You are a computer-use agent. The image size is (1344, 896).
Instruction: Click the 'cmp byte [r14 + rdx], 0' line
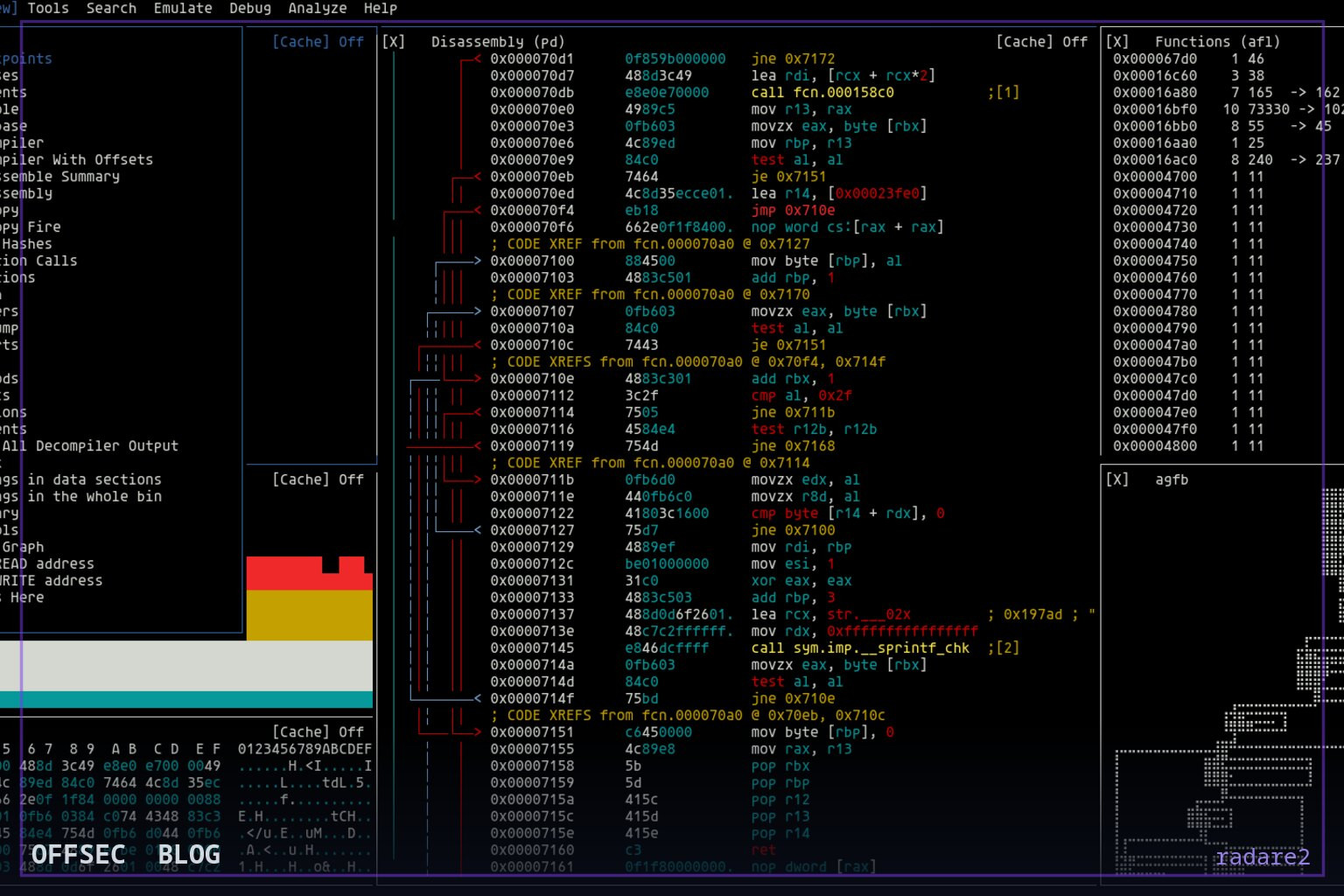pyautogui.click(x=848, y=514)
